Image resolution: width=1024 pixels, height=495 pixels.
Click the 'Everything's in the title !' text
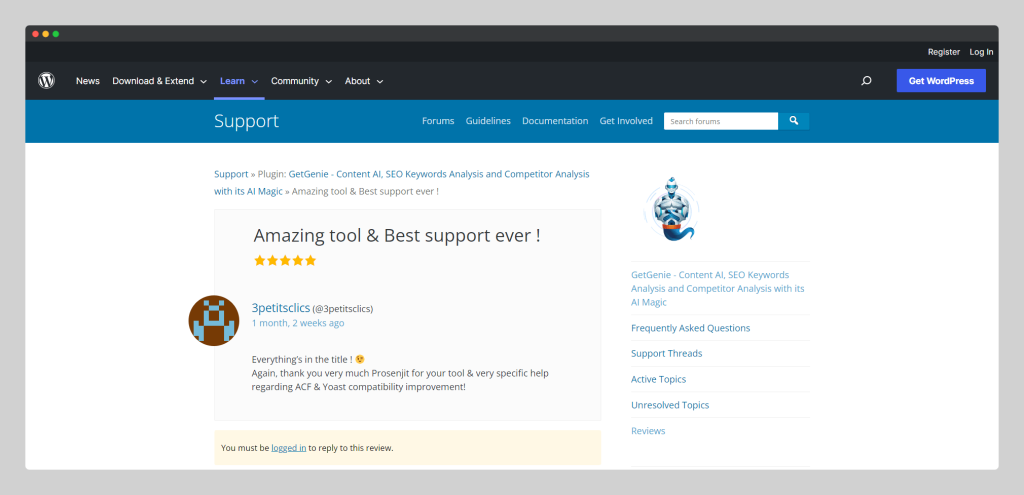click(302, 359)
